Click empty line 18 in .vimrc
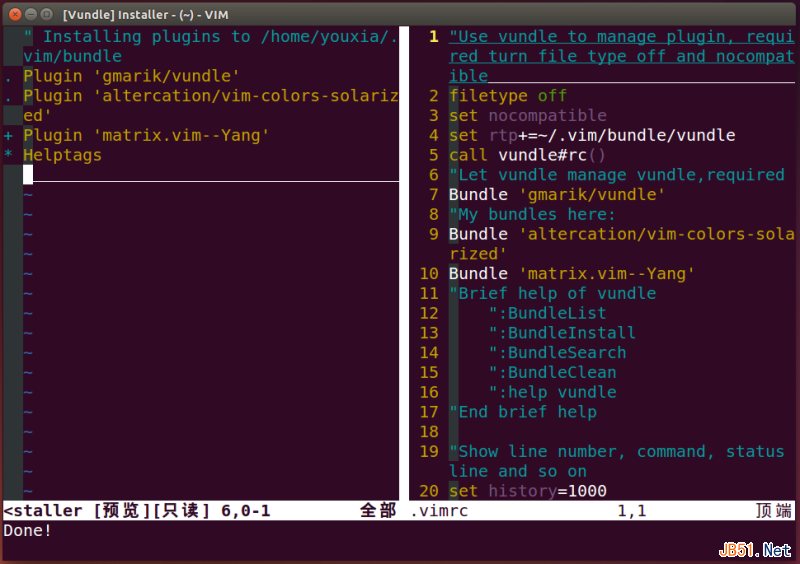Image resolution: width=800 pixels, height=564 pixels. 621,432
